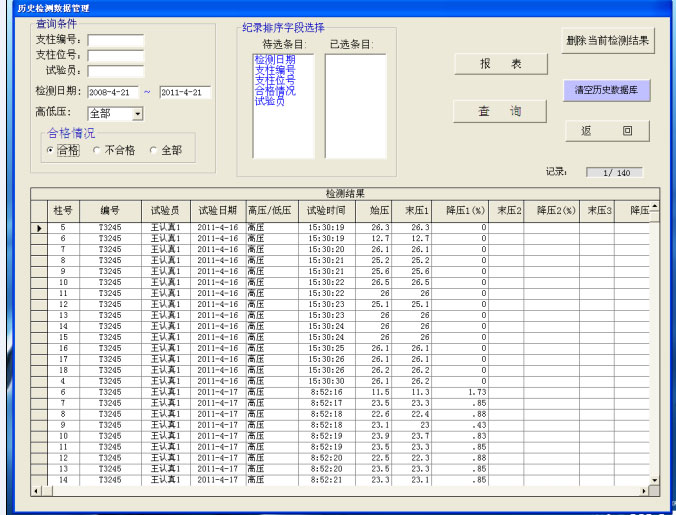Click the table's vertical scrollbar down arrow

point(655,481)
